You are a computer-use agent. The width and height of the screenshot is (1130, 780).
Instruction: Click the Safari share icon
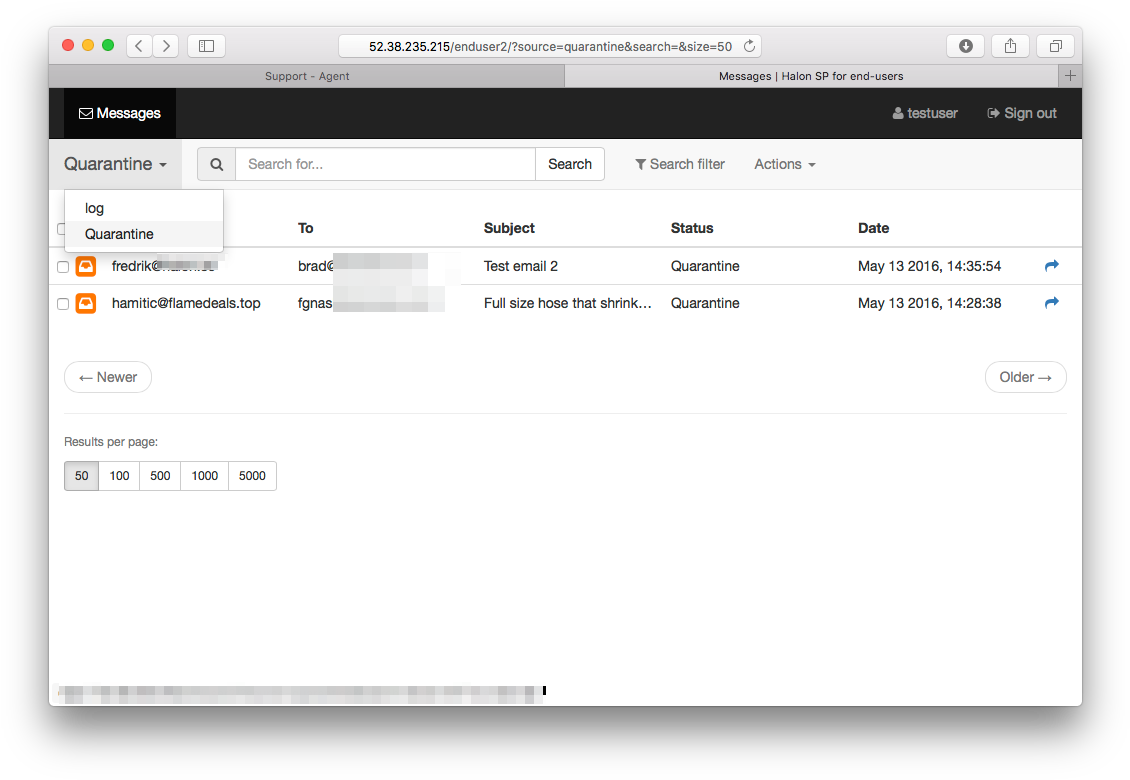(x=1010, y=46)
